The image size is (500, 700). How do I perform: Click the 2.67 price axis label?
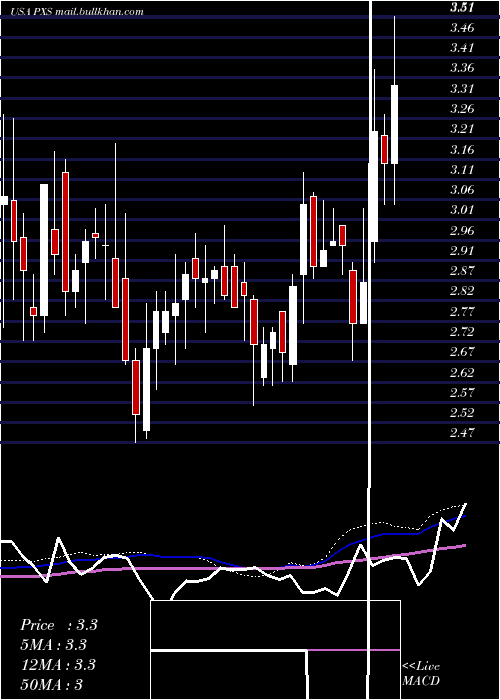tap(462, 352)
